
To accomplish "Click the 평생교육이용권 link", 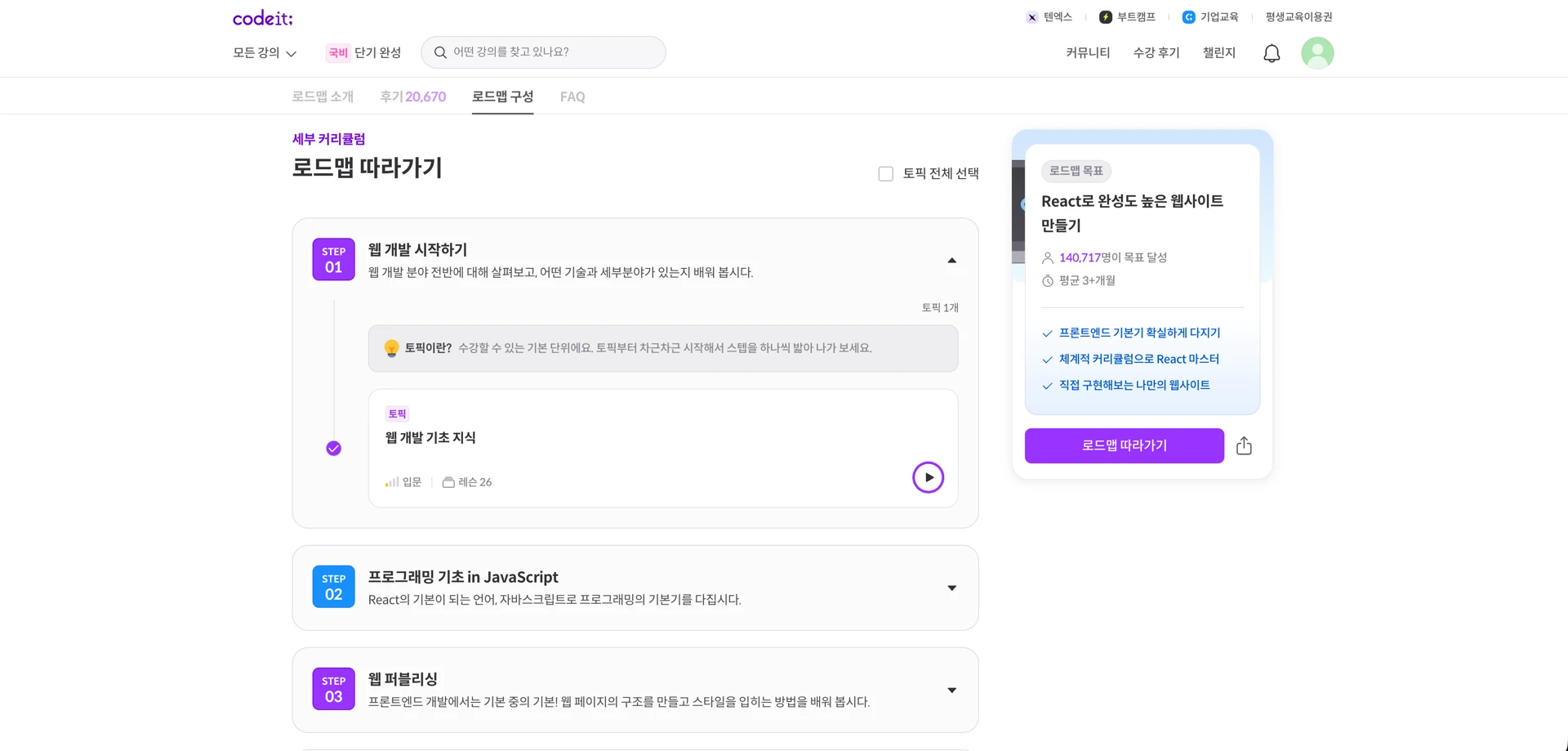I will (x=1298, y=17).
